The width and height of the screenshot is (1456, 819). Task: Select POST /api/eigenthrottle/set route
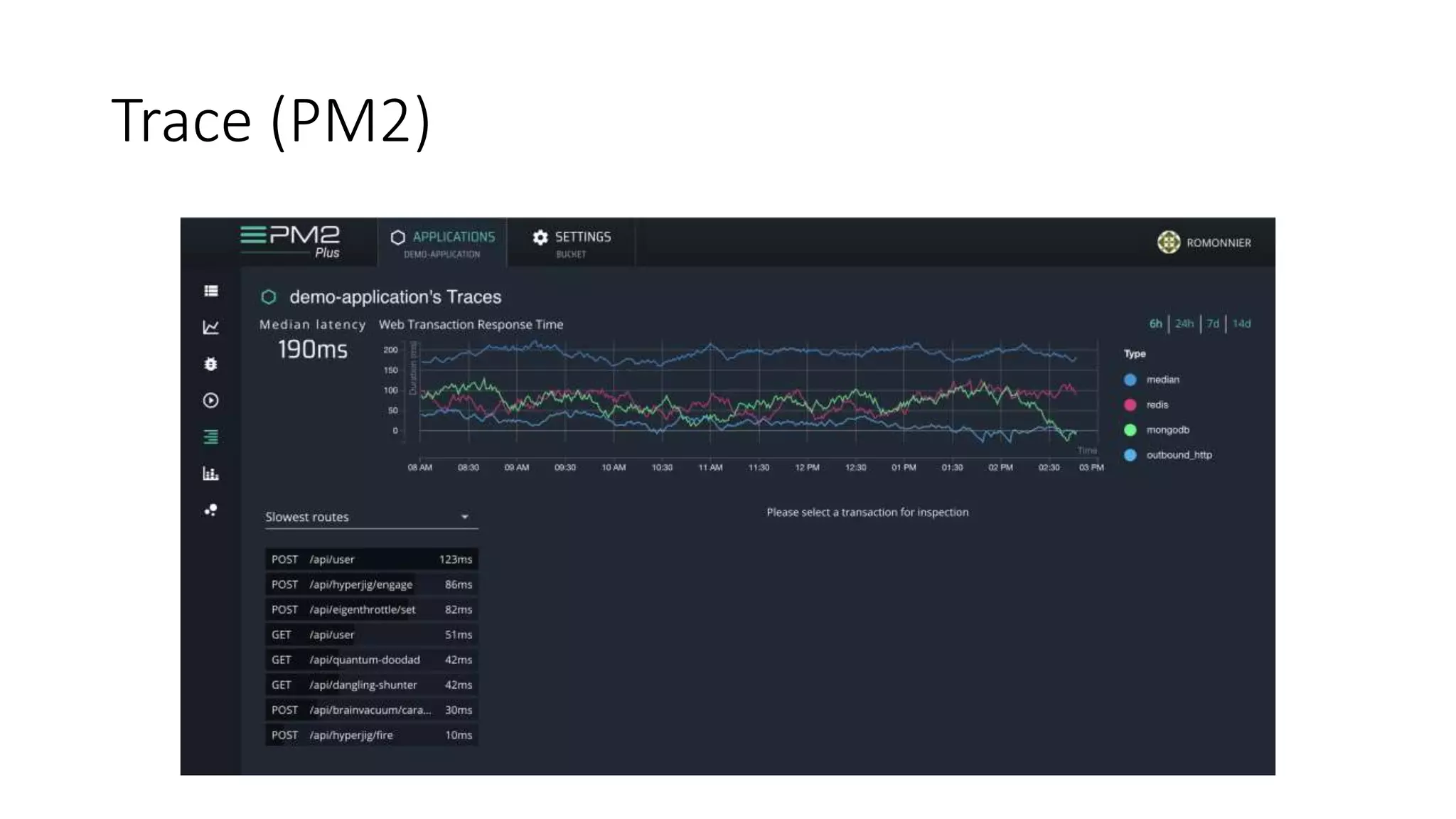(371, 609)
